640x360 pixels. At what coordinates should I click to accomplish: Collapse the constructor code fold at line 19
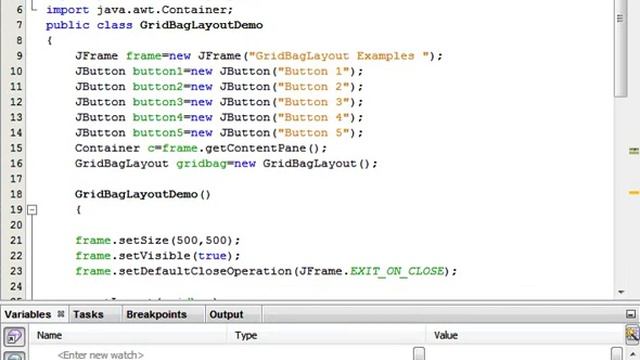coord(32,210)
